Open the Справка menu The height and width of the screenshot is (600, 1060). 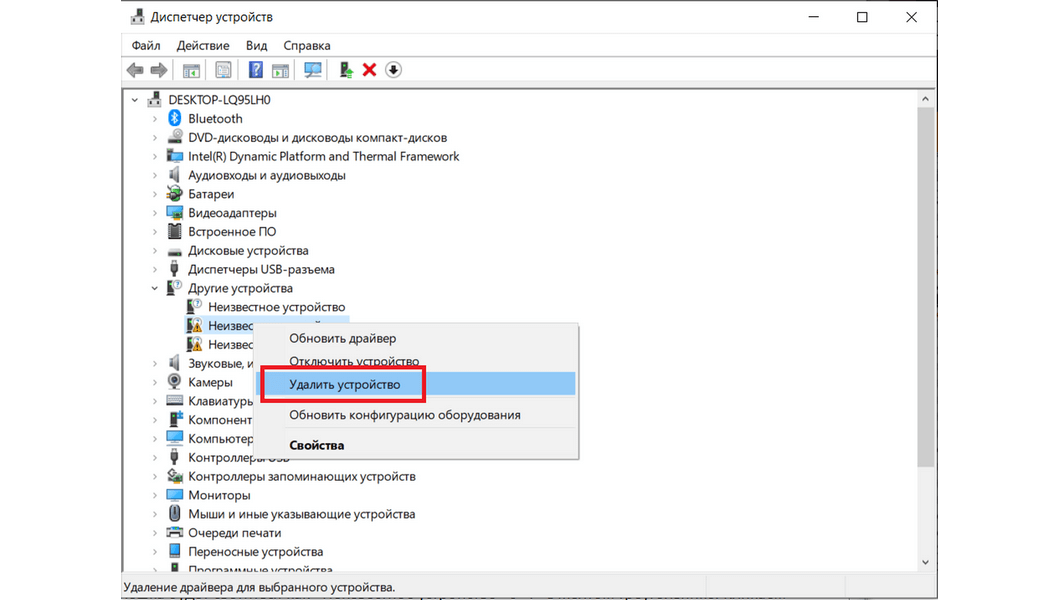tap(307, 45)
